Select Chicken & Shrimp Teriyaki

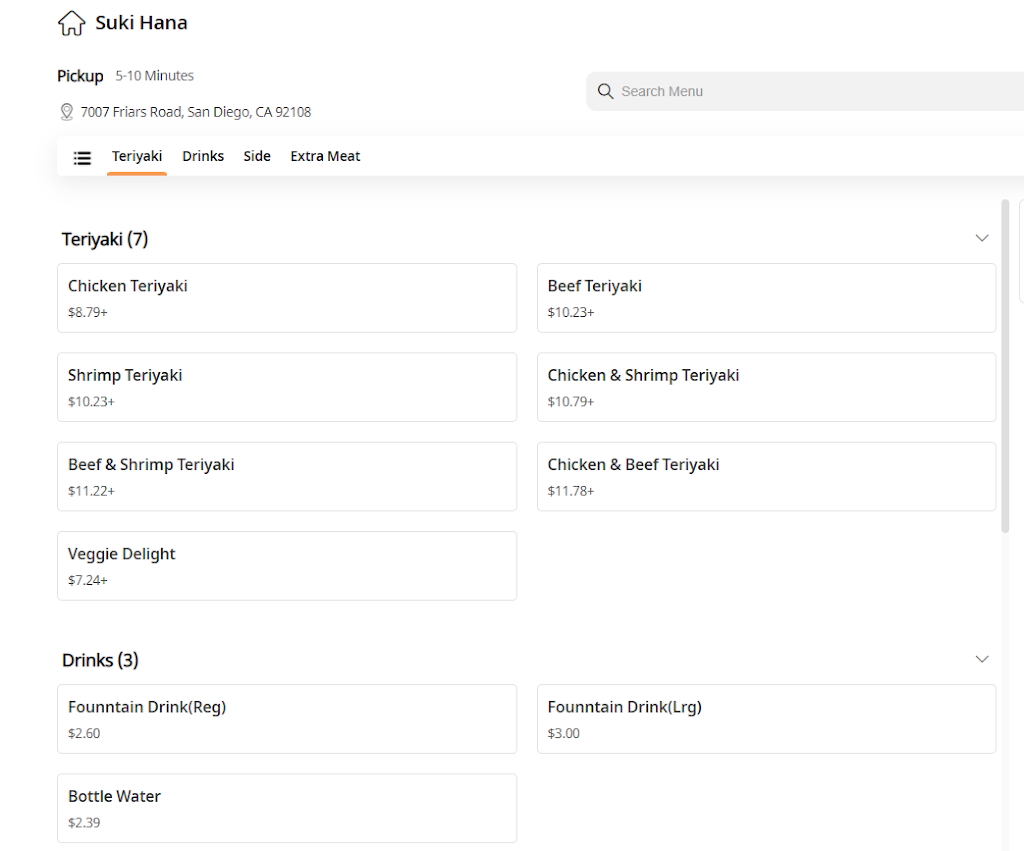pyautogui.click(x=766, y=387)
